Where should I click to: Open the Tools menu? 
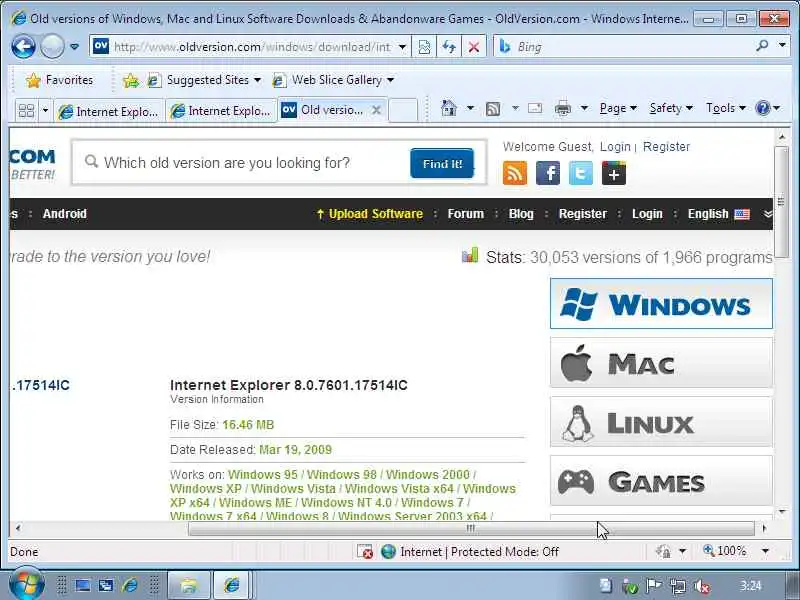pyautogui.click(x=726, y=108)
